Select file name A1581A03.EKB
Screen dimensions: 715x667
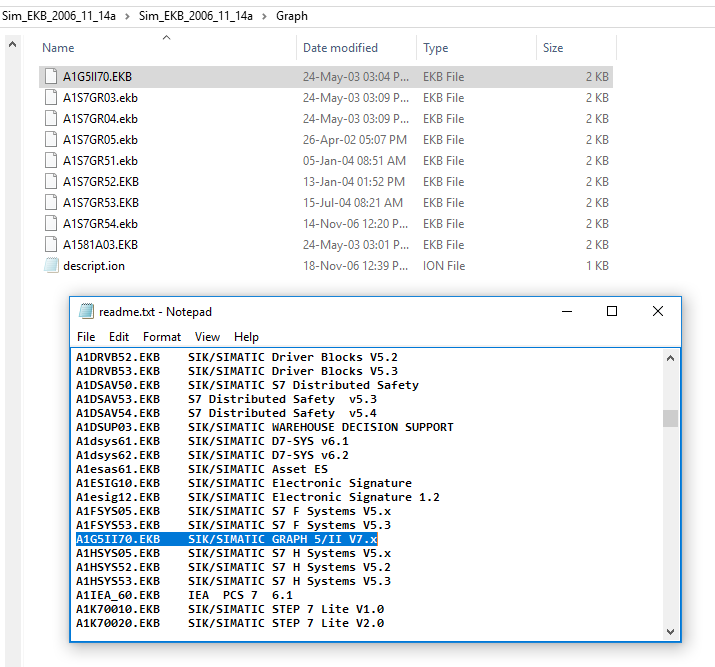coord(100,244)
